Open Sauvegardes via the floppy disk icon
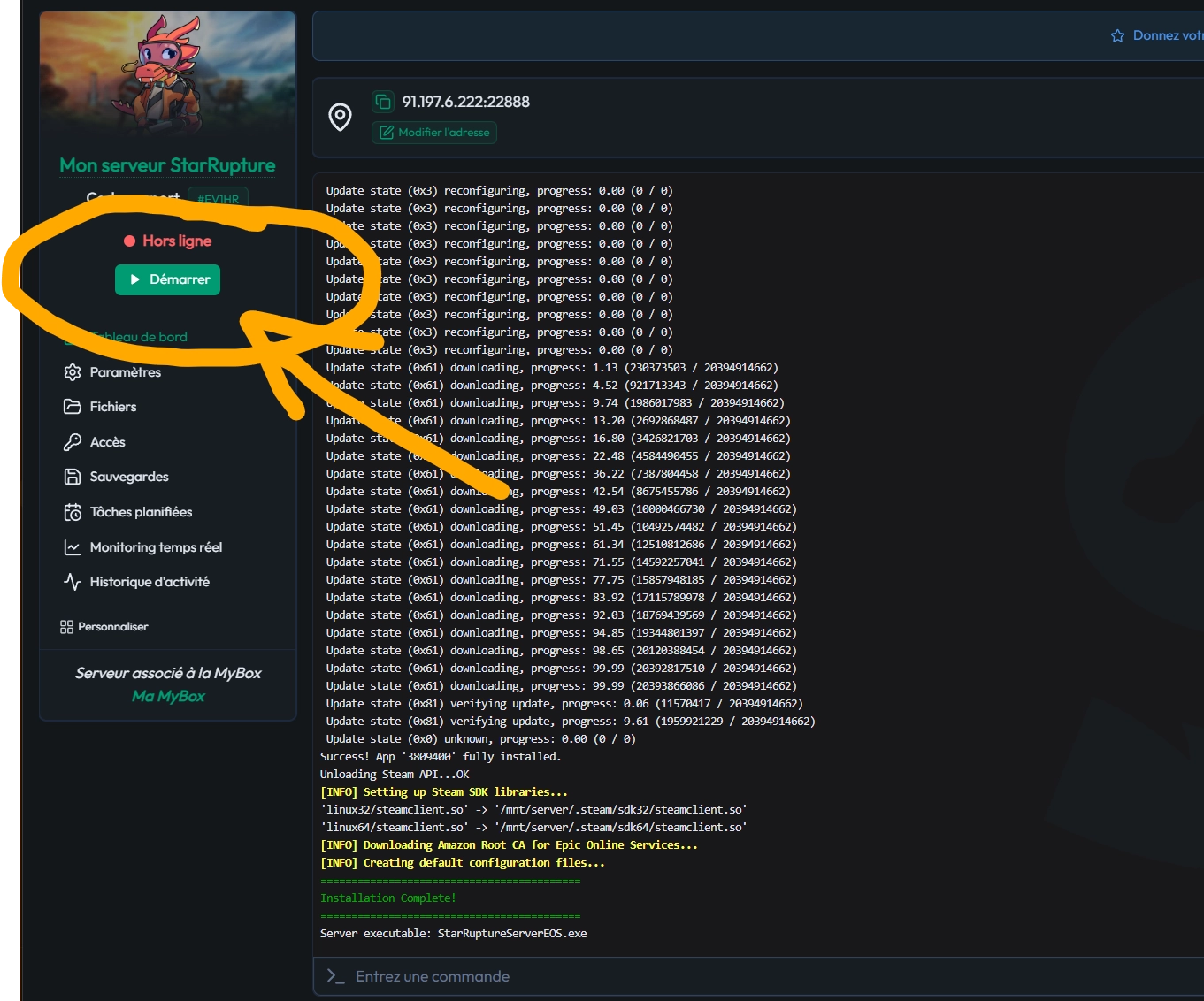1204x1001 pixels. pyautogui.click(x=73, y=477)
